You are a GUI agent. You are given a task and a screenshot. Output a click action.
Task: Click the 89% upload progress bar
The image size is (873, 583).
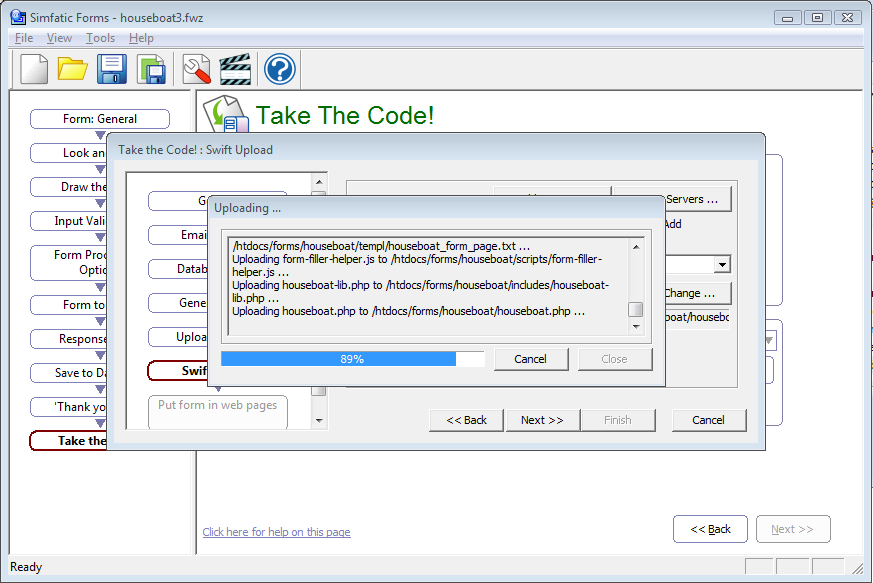click(352, 359)
